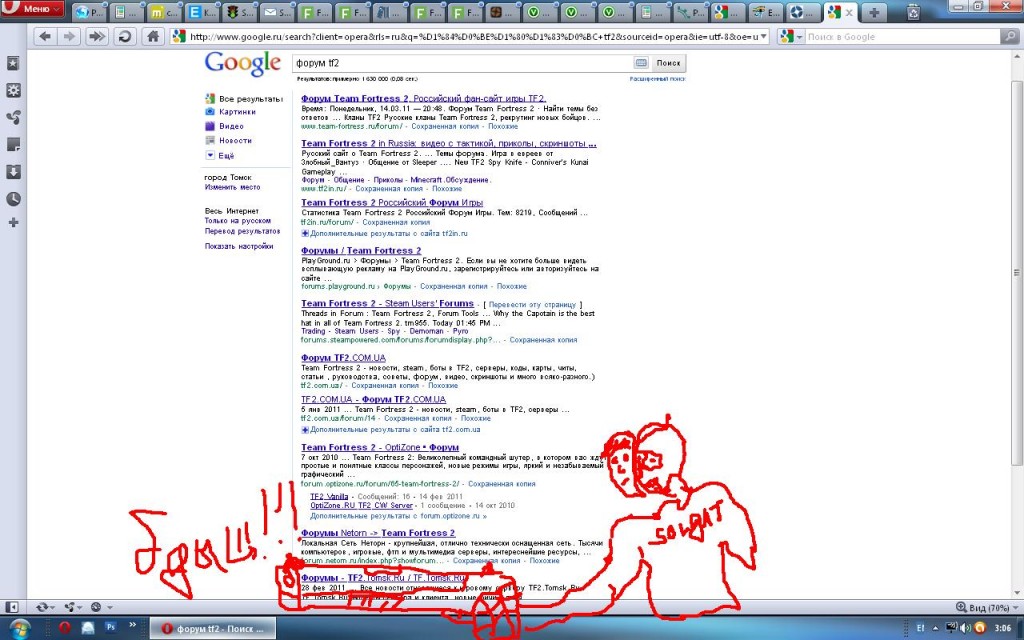Open 'Team Fortress 2 in Russia' result
This screenshot has height=640, width=1024.
(x=449, y=143)
